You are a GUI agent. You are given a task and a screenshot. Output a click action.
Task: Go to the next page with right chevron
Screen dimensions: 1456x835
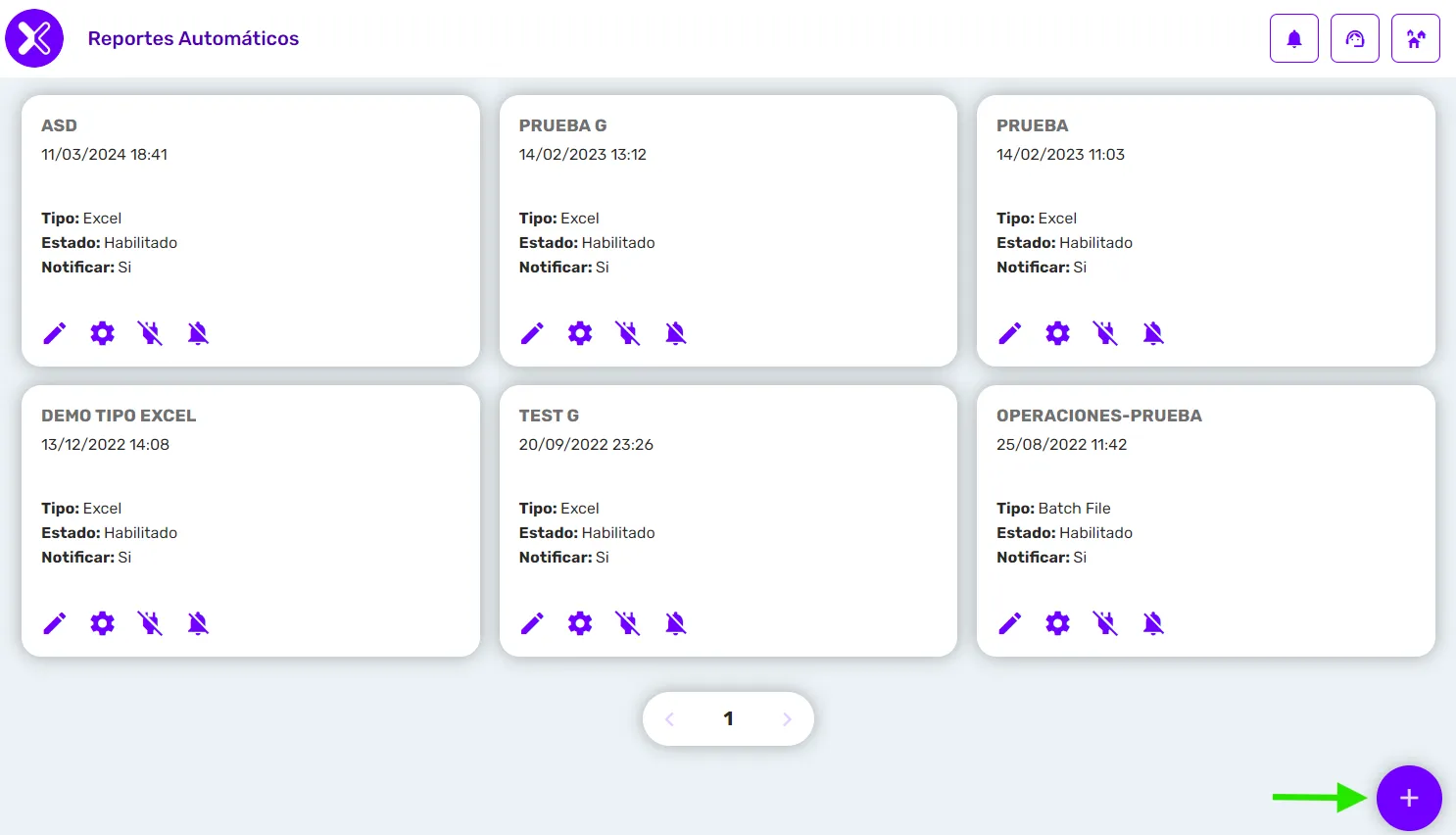[x=787, y=718]
